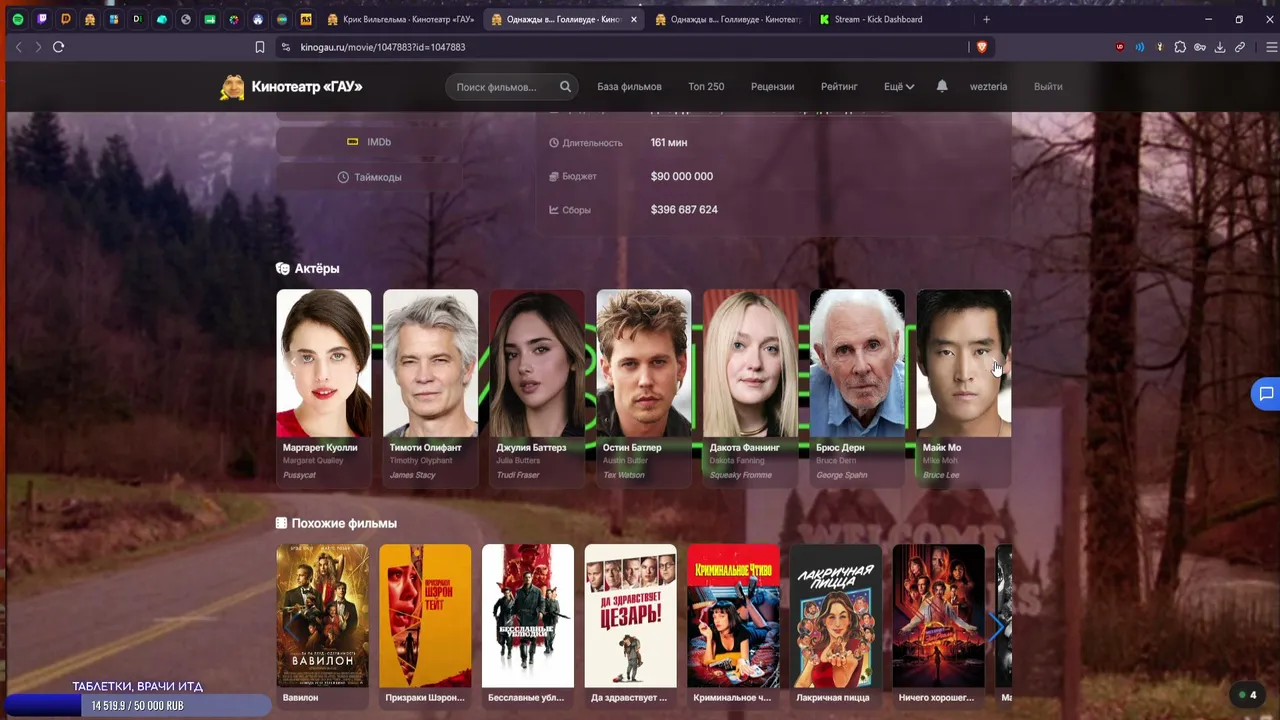Viewport: 1280px width, 720px height.
Task: Open notifications bell
Action: point(942,86)
